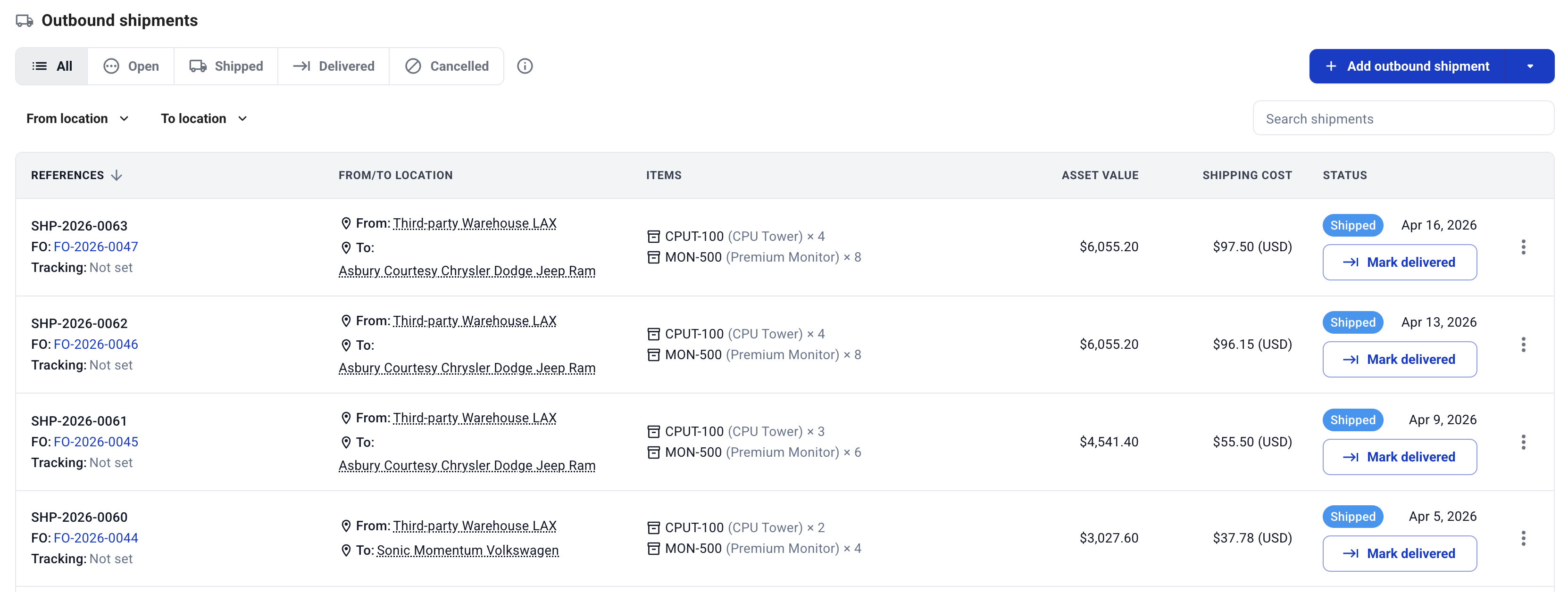Open the kebab menu for SHP-2026-0060

click(1523, 538)
